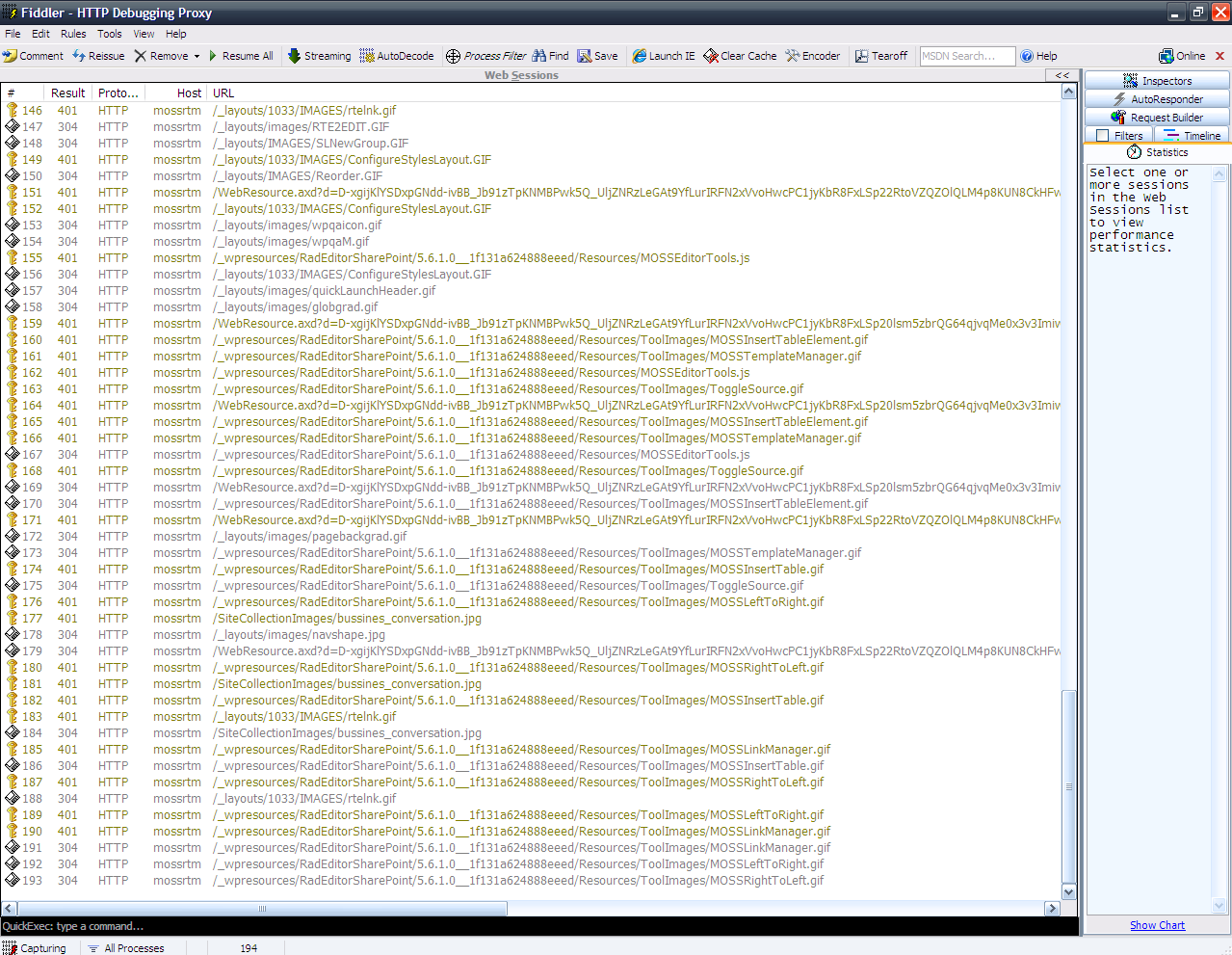Image resolution: width=1232 pixels, height=955 pixels.
Task: Click the Remove toolbar button
Action: (x=161, y=56)
